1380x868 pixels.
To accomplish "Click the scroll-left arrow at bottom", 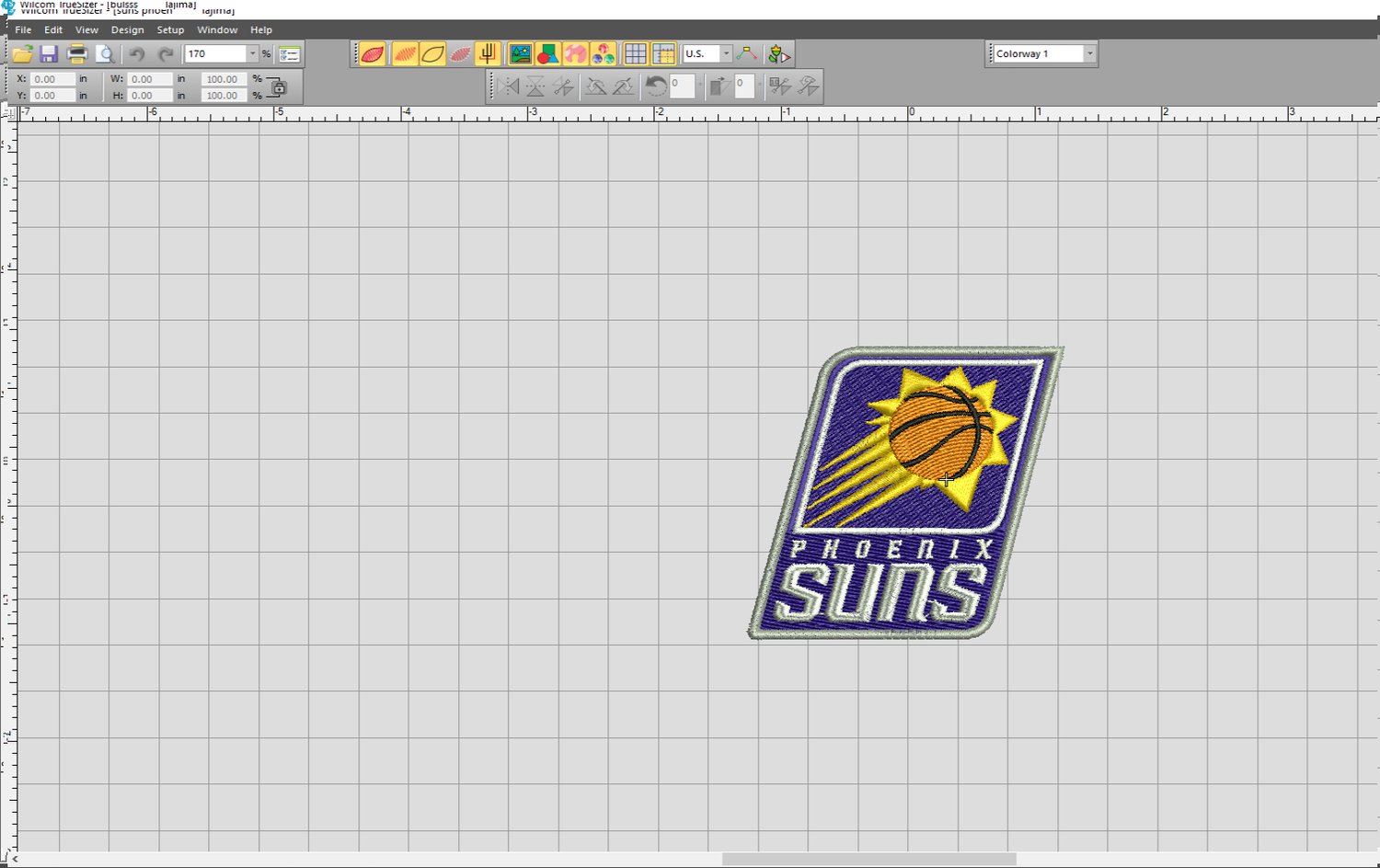I will (x=15, y=860).
